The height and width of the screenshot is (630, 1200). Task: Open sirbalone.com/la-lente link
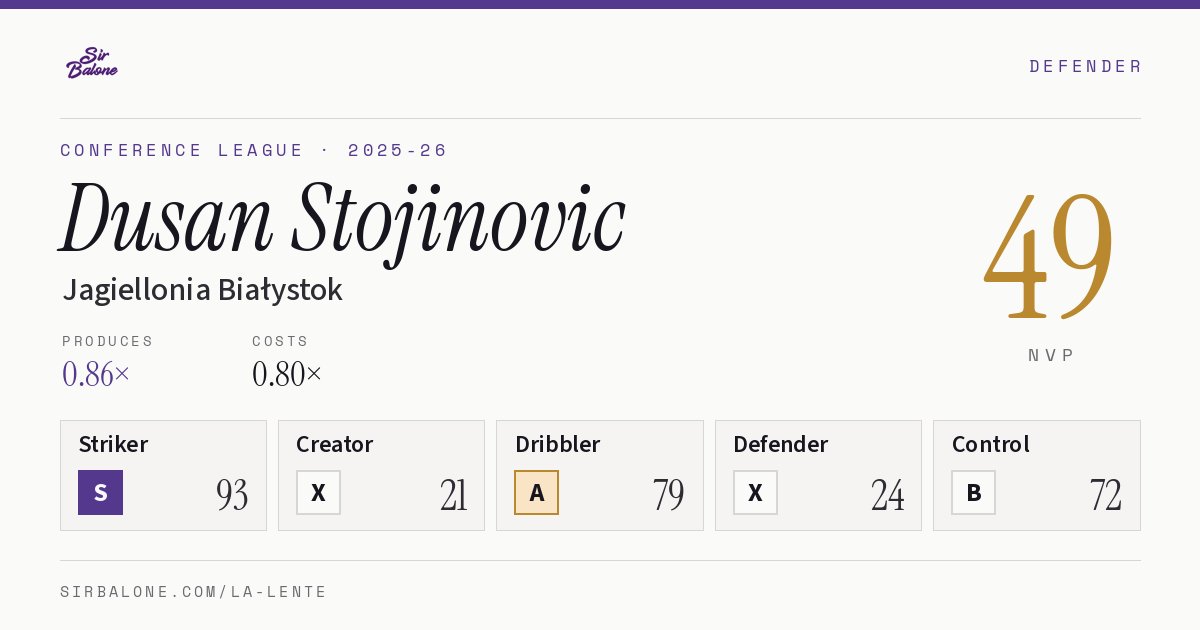click(x=194, y=592)
